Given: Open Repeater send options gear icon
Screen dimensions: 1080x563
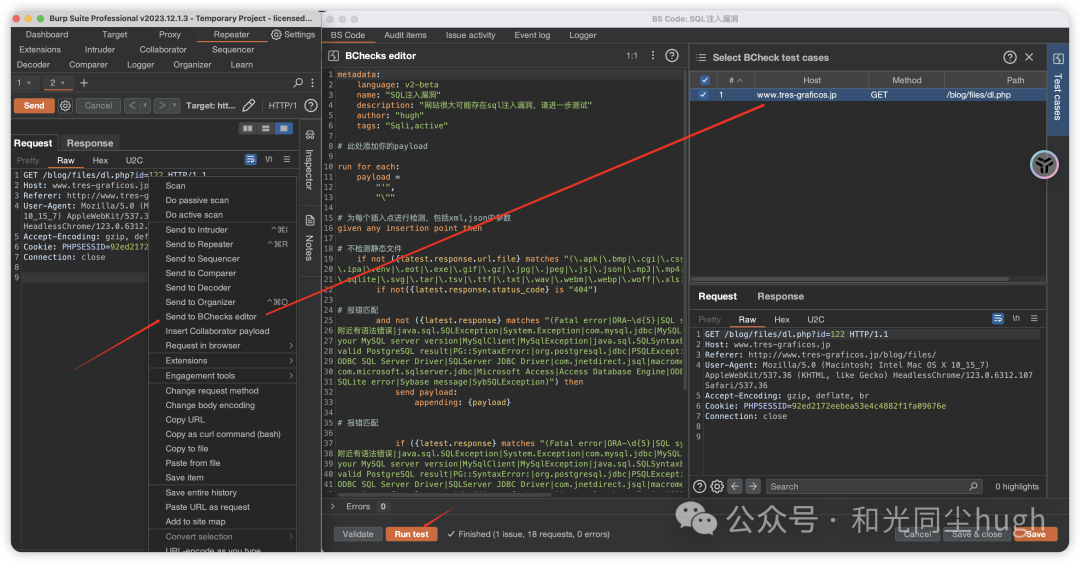Looking at the screenshot, I should click(65, 105).
